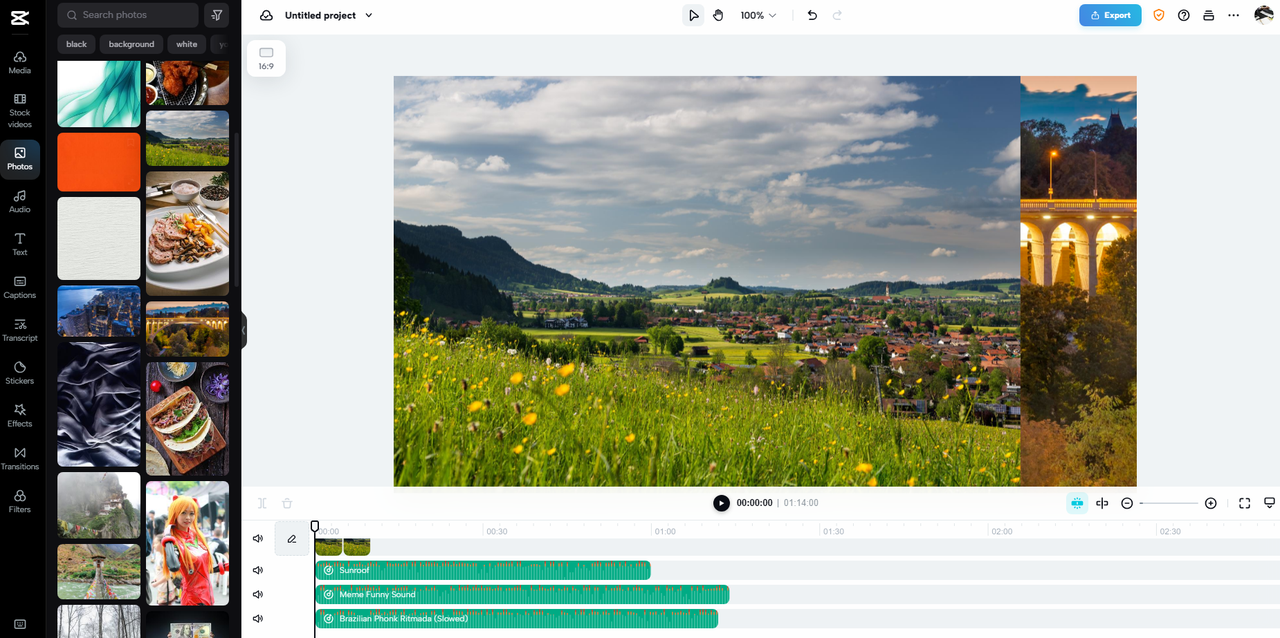Select the Brazilian Phonk Ritmada (Slowed) clip
This screenshot has height=638, width=1280.
pos(517,618)
